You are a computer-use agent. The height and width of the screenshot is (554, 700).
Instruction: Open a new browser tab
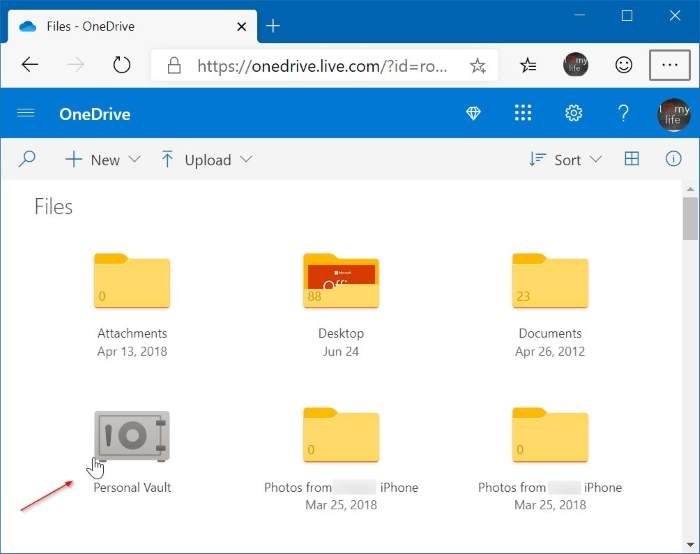point(273,26)
